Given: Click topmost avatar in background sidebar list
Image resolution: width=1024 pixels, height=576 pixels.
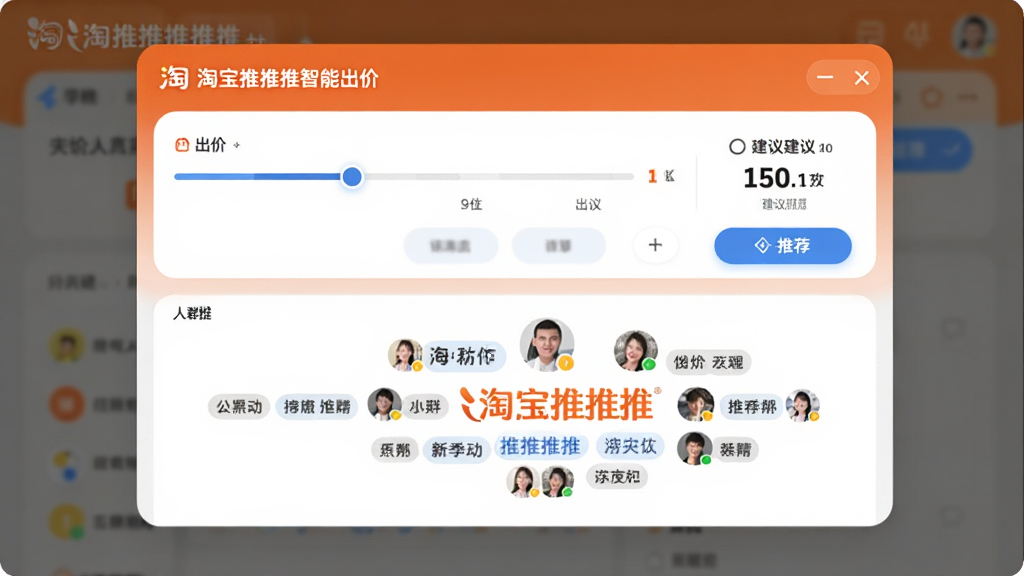Looking at the screenshot, I should (x=67, y=345).
